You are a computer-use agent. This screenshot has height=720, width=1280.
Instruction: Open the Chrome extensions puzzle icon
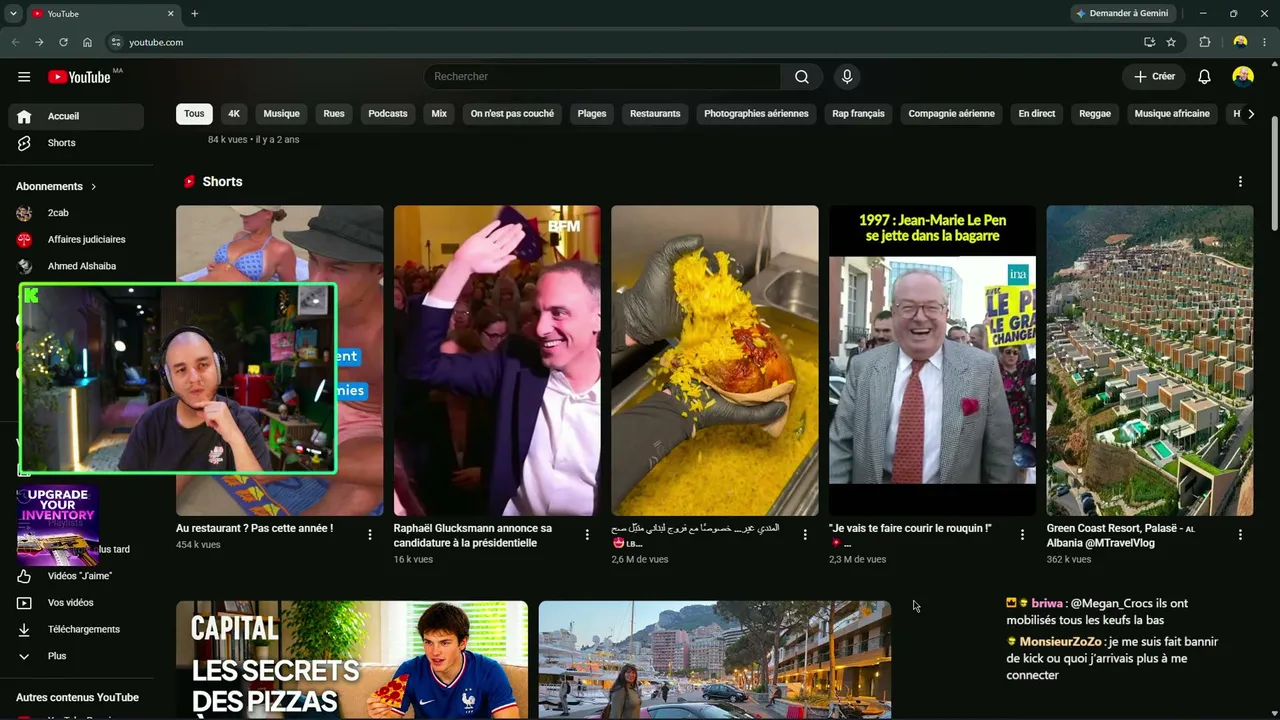(x=1205, y=42)
